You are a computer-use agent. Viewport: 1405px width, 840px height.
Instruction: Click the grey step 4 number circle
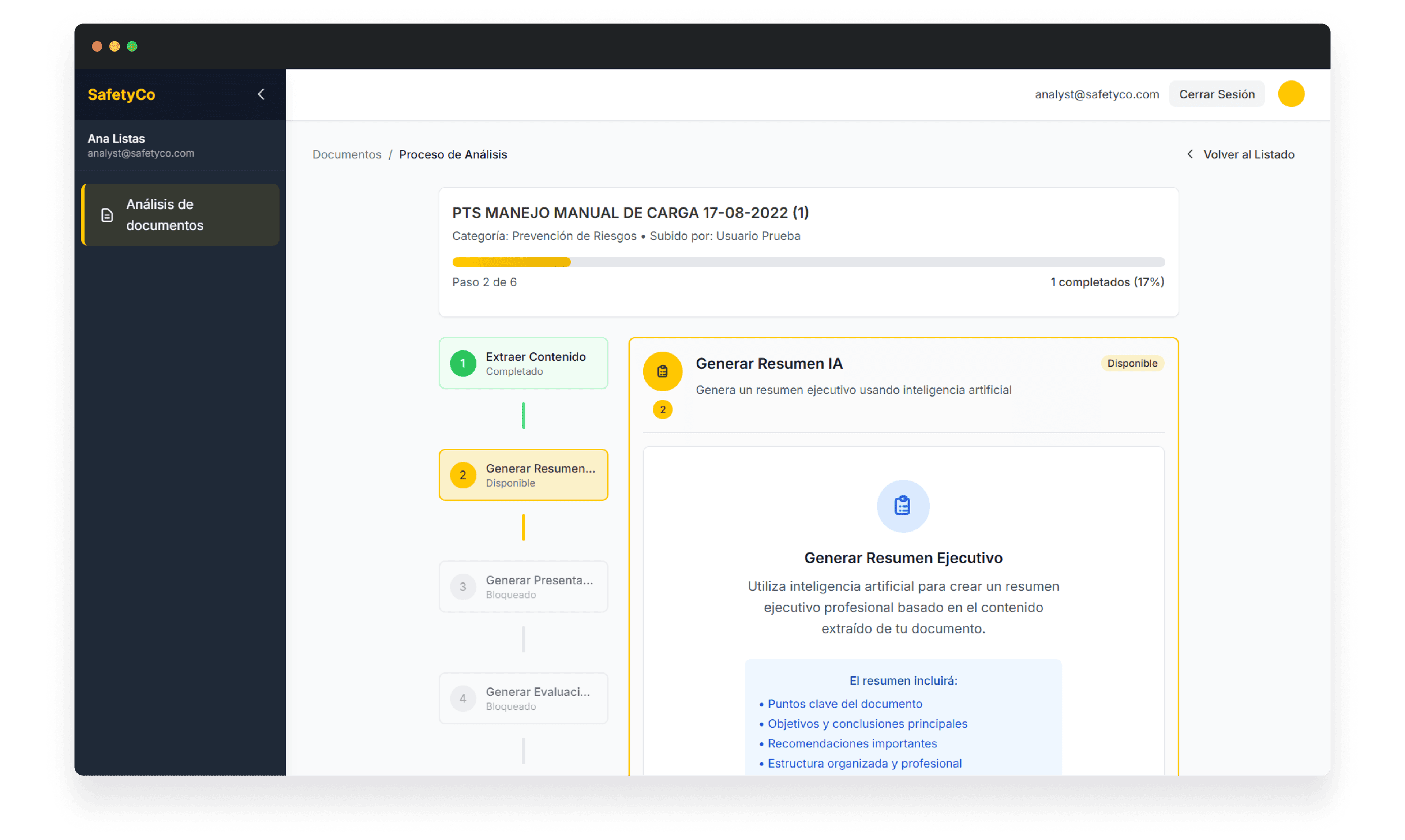coord(462,698)
